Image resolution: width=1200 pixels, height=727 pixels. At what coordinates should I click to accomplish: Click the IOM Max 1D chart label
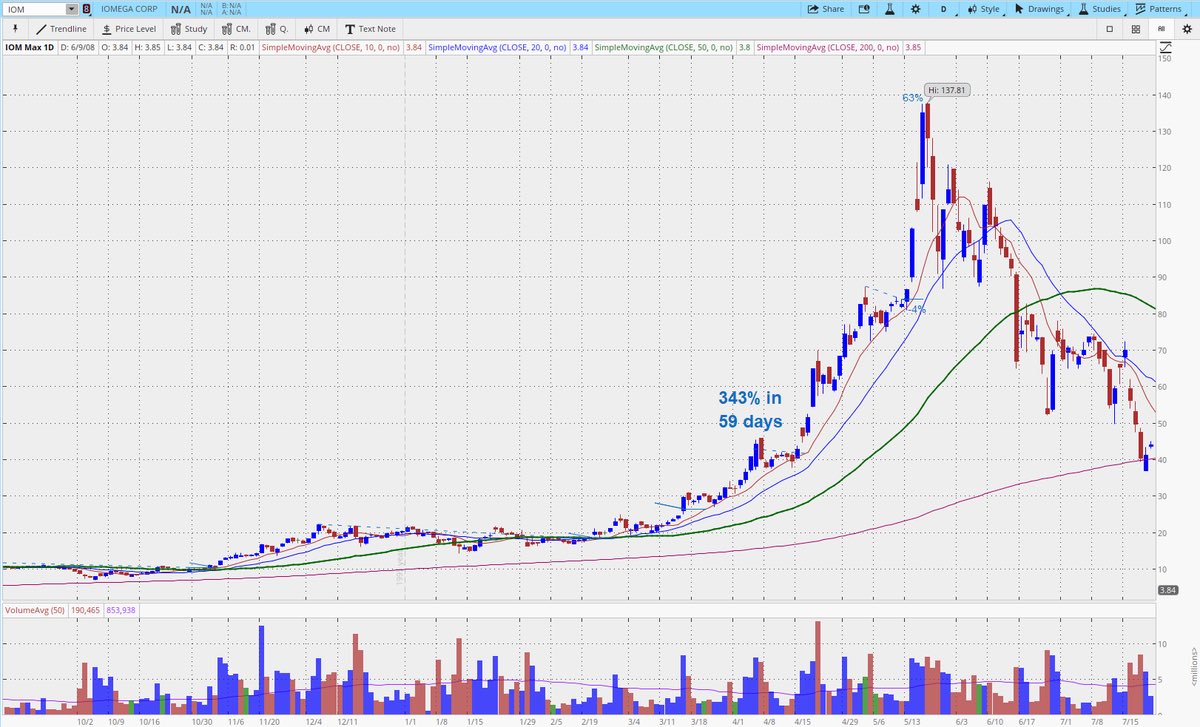(31, 47)
